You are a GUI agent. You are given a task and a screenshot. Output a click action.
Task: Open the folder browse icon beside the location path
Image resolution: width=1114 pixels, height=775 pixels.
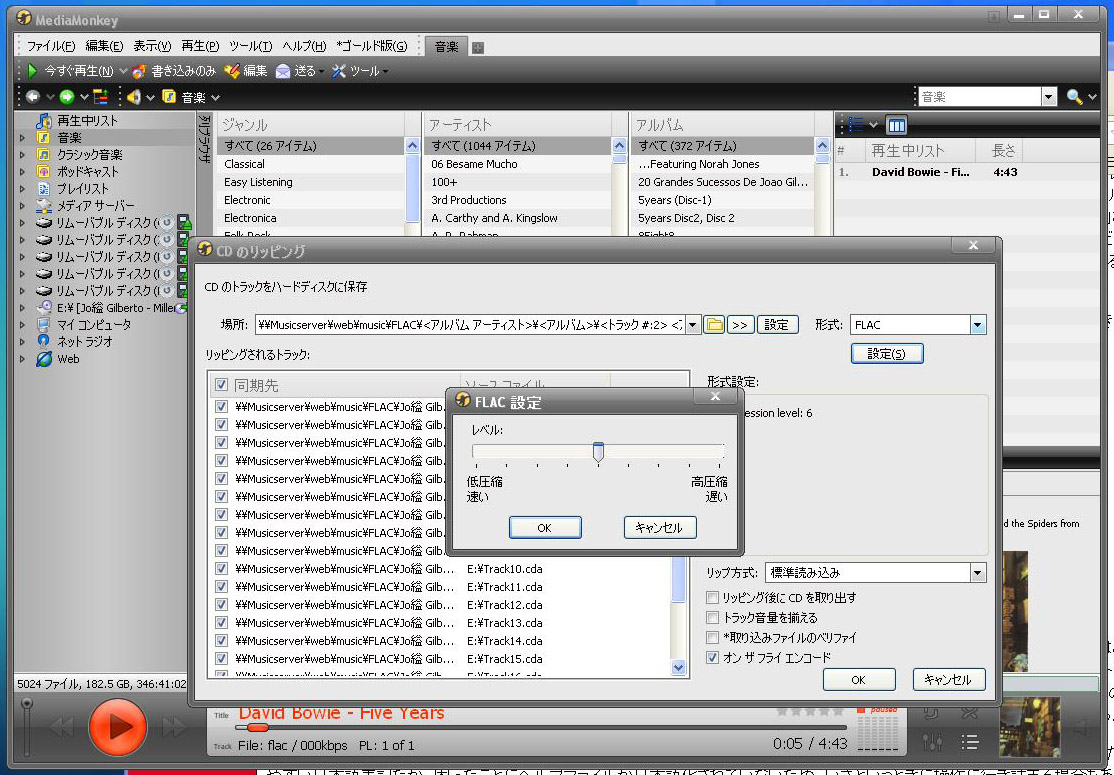[x=714, y=325]
